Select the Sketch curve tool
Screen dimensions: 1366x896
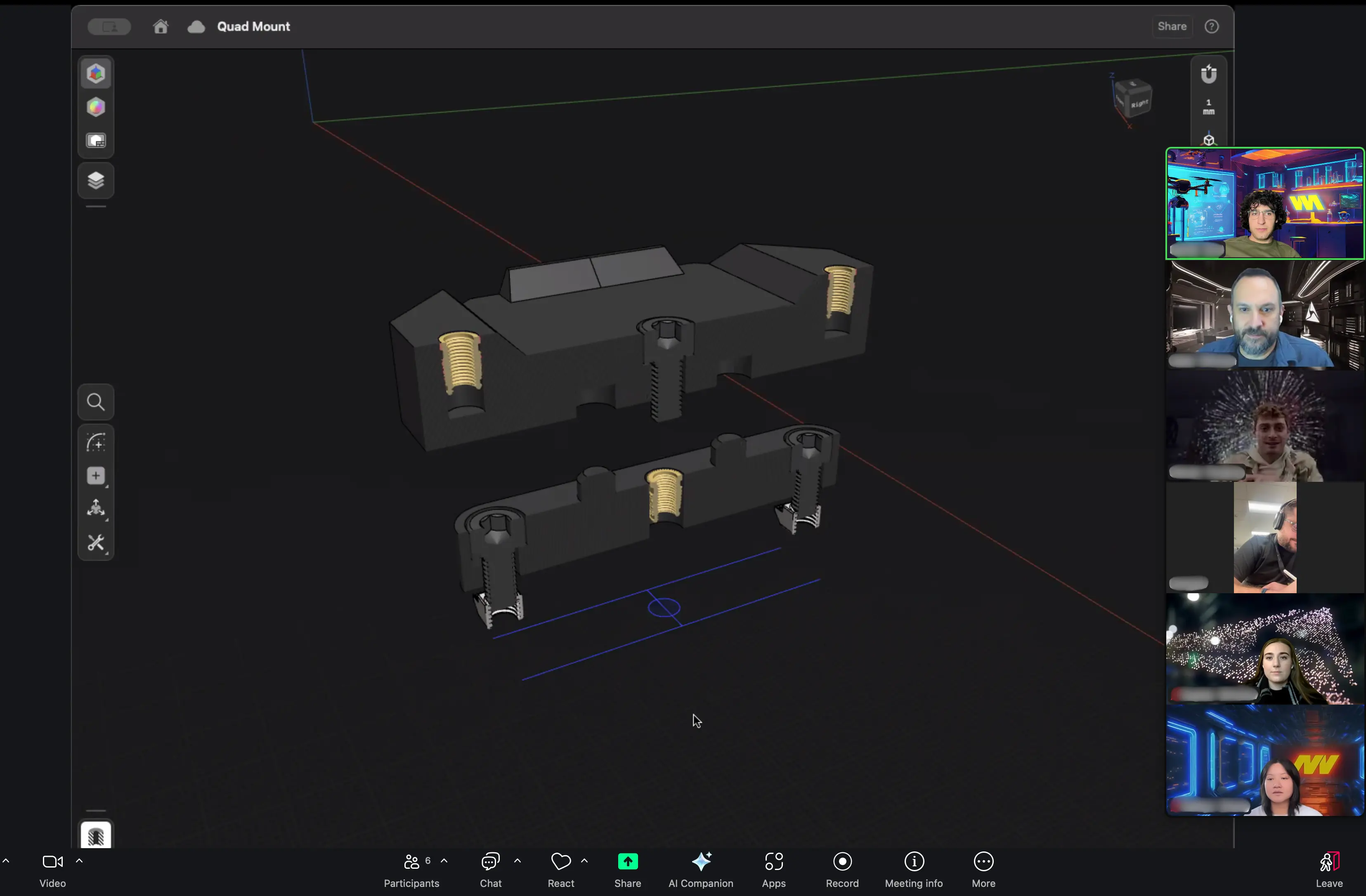tap(96, 442)
